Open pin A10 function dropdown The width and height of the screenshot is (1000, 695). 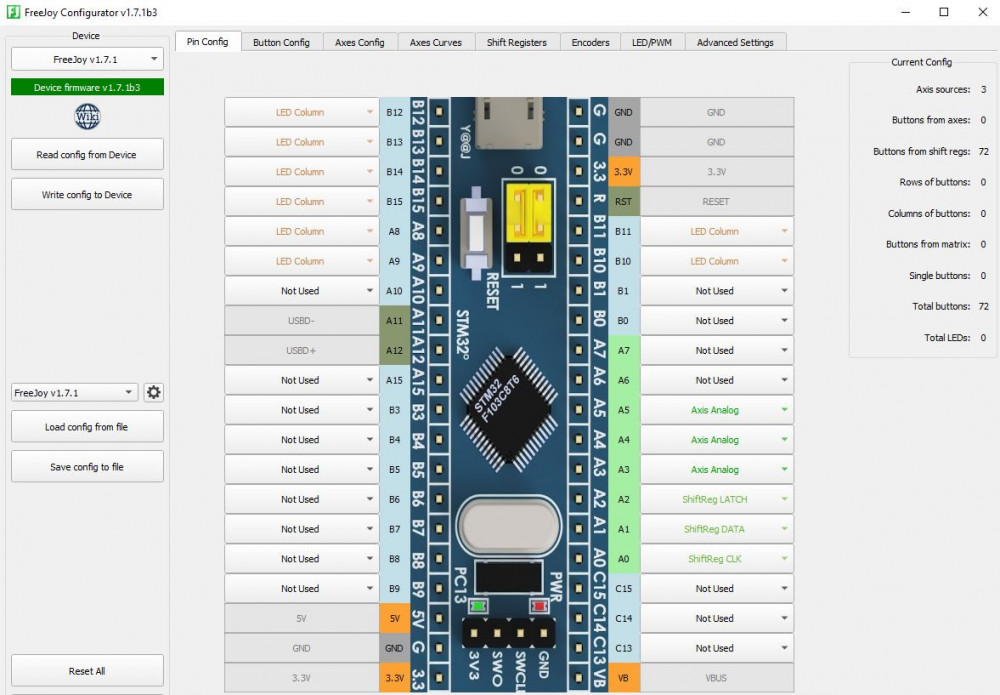click(302, 291)
